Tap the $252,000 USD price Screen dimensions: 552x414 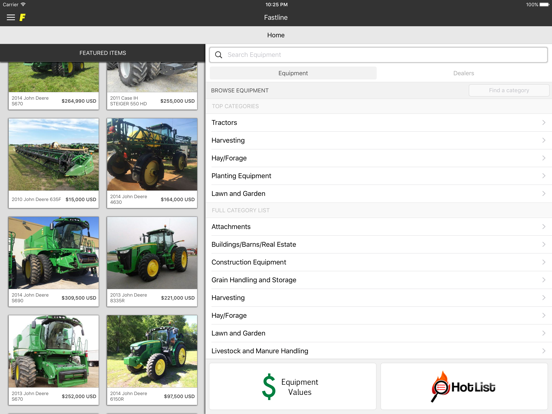(79, 396)
